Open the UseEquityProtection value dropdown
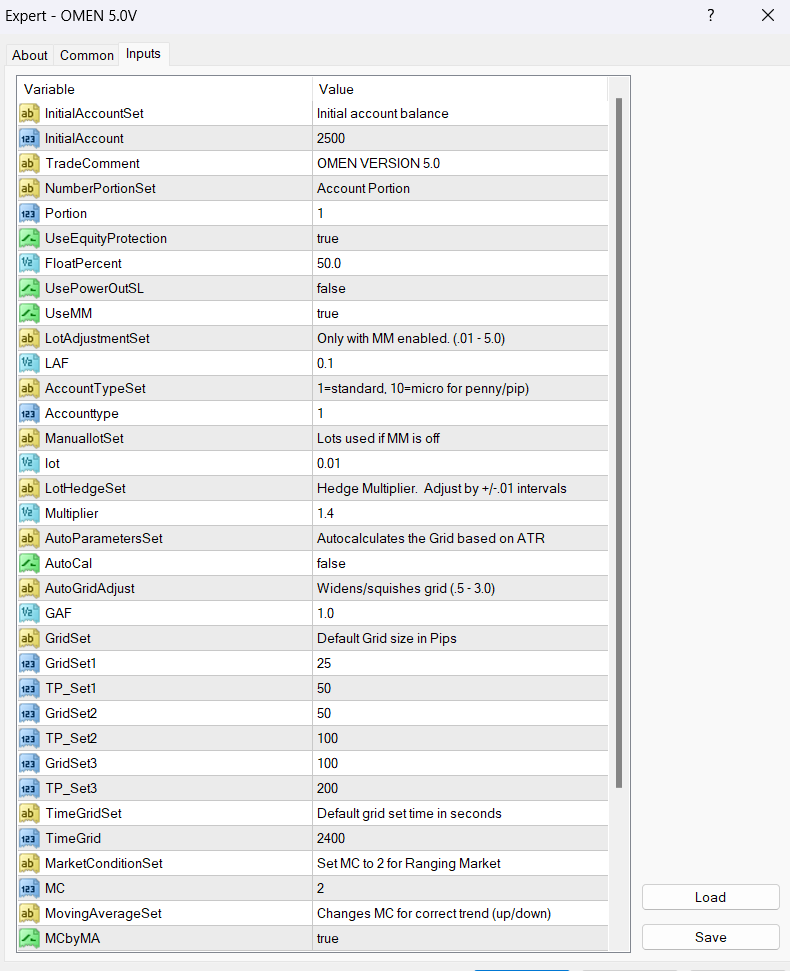This screenshot has width=790, height=971. click(x=460, y=238)
